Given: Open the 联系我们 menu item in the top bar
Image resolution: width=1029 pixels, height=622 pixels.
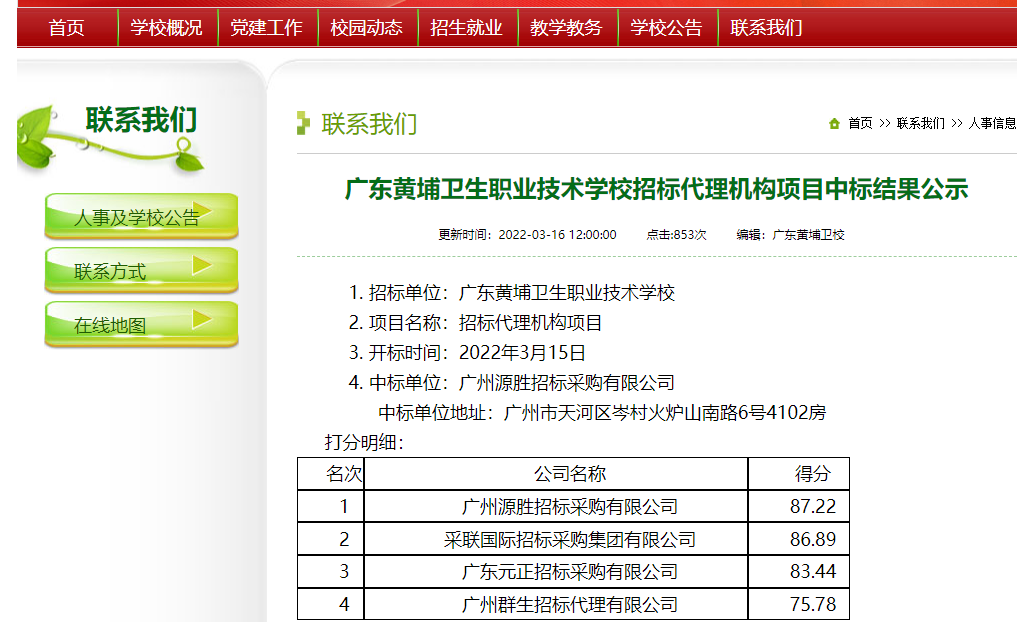Looking at the screenshot, I should (x=766, y=28).
